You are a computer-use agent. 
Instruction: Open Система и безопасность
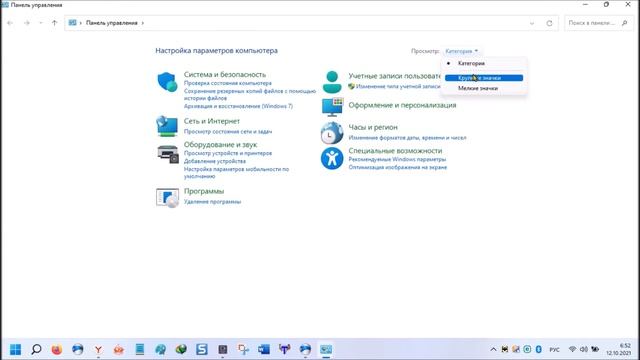click(x=225, y=75)
